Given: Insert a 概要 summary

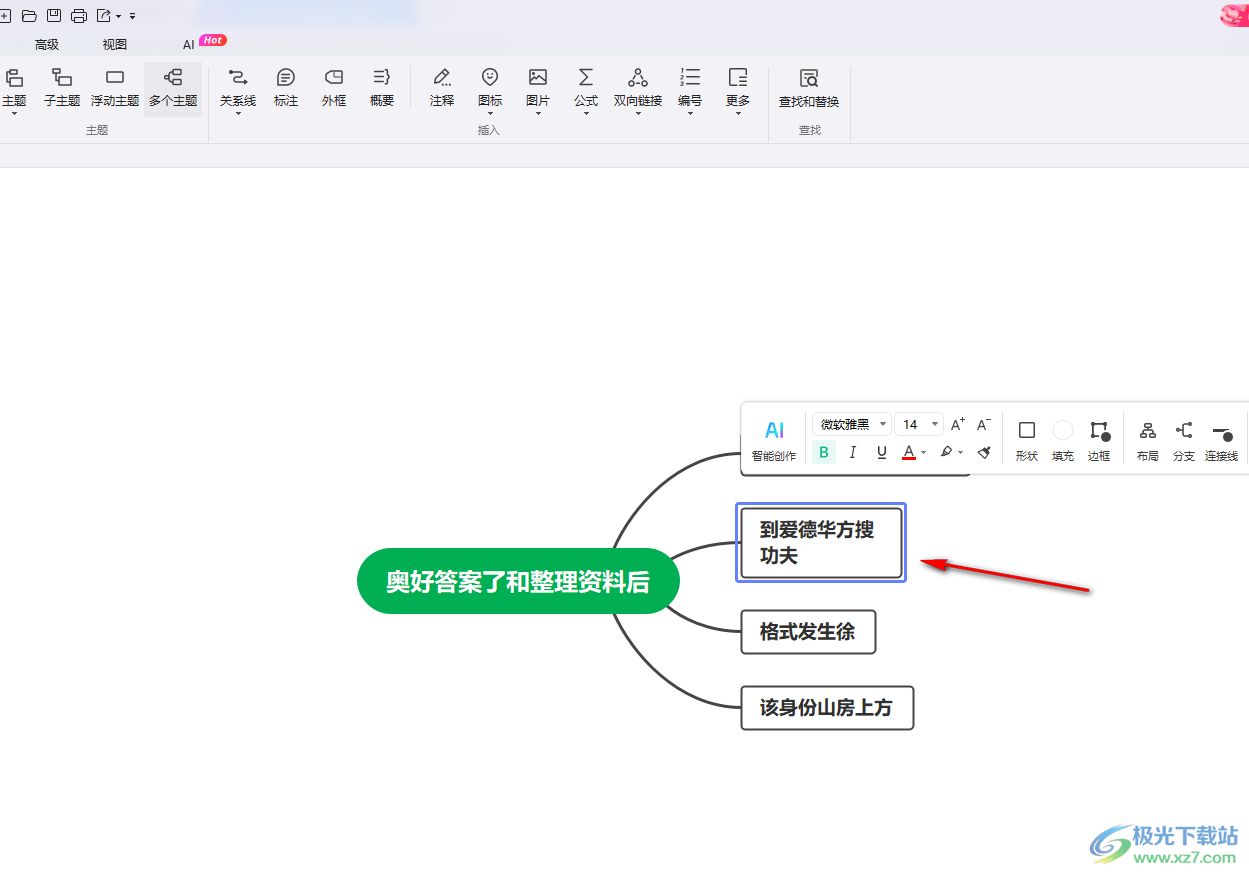Looking at the screenshot, I should [x=382, y=88].
